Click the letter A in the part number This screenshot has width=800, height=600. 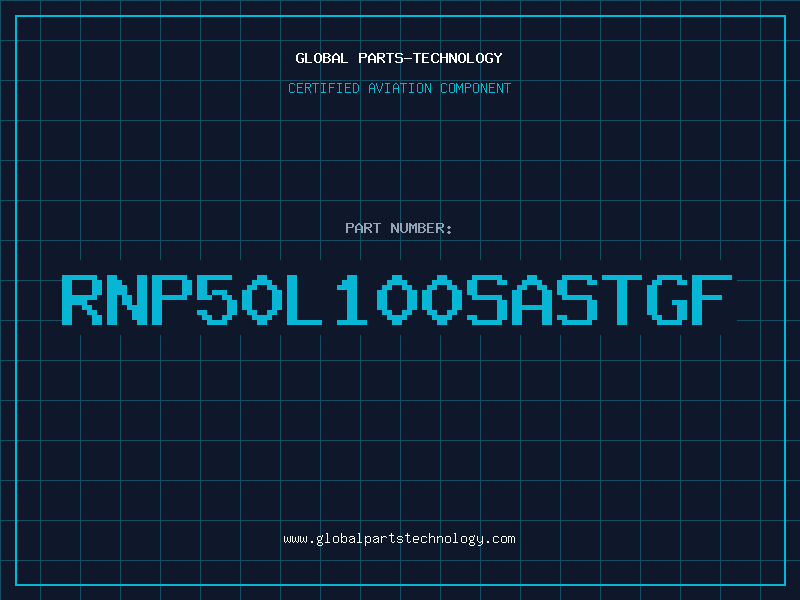click(x=532, y=299)
